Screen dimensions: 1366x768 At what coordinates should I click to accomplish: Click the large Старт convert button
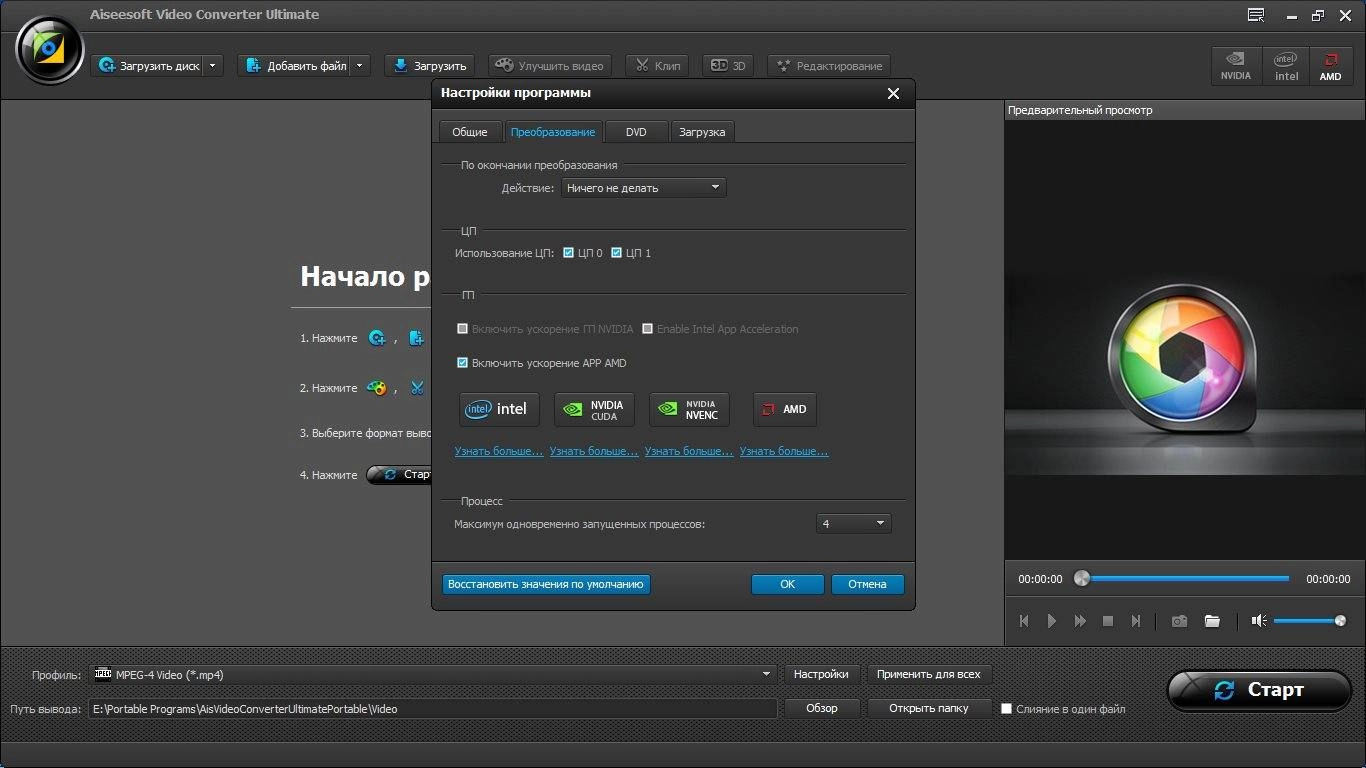[x=1259, y=690]
